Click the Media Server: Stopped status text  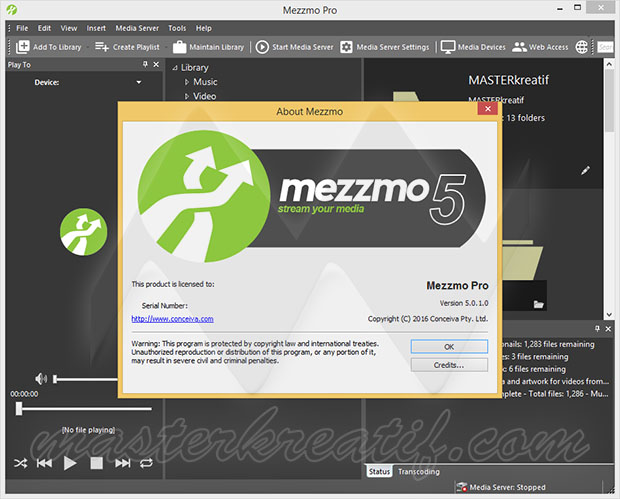tap(507, 487)
